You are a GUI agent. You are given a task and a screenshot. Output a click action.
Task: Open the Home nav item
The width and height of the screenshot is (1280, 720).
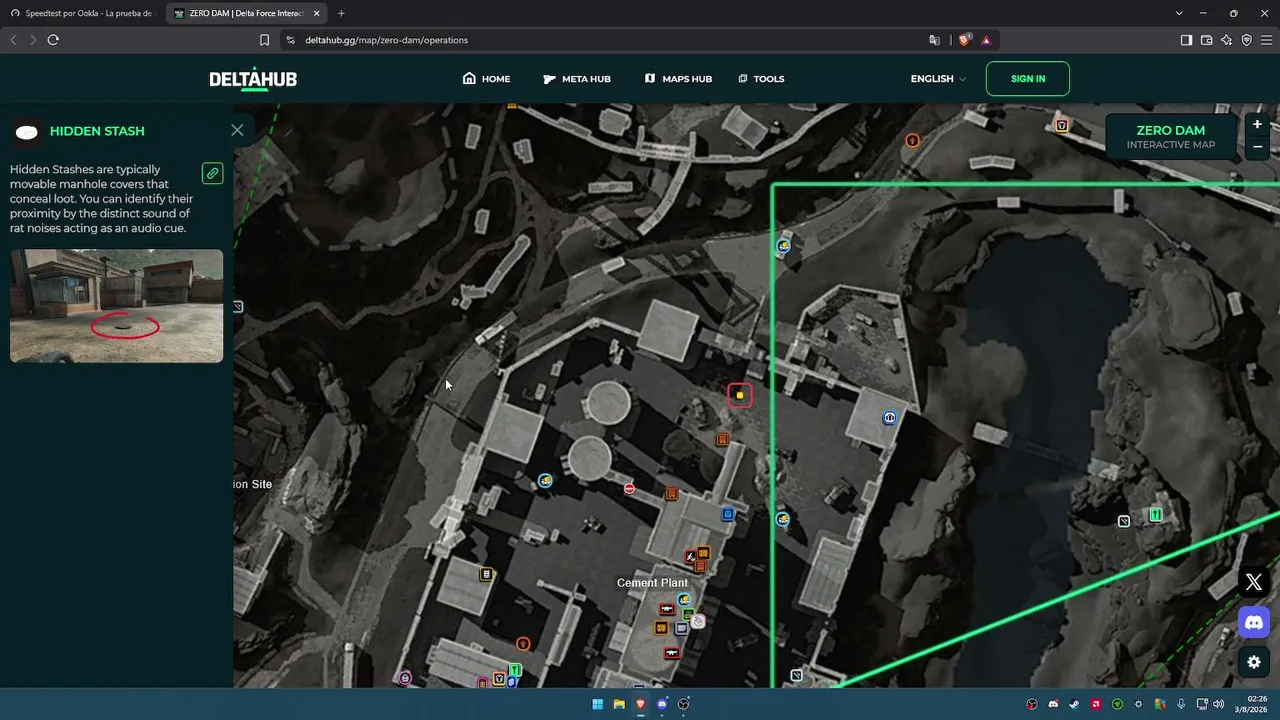[486, 79]
